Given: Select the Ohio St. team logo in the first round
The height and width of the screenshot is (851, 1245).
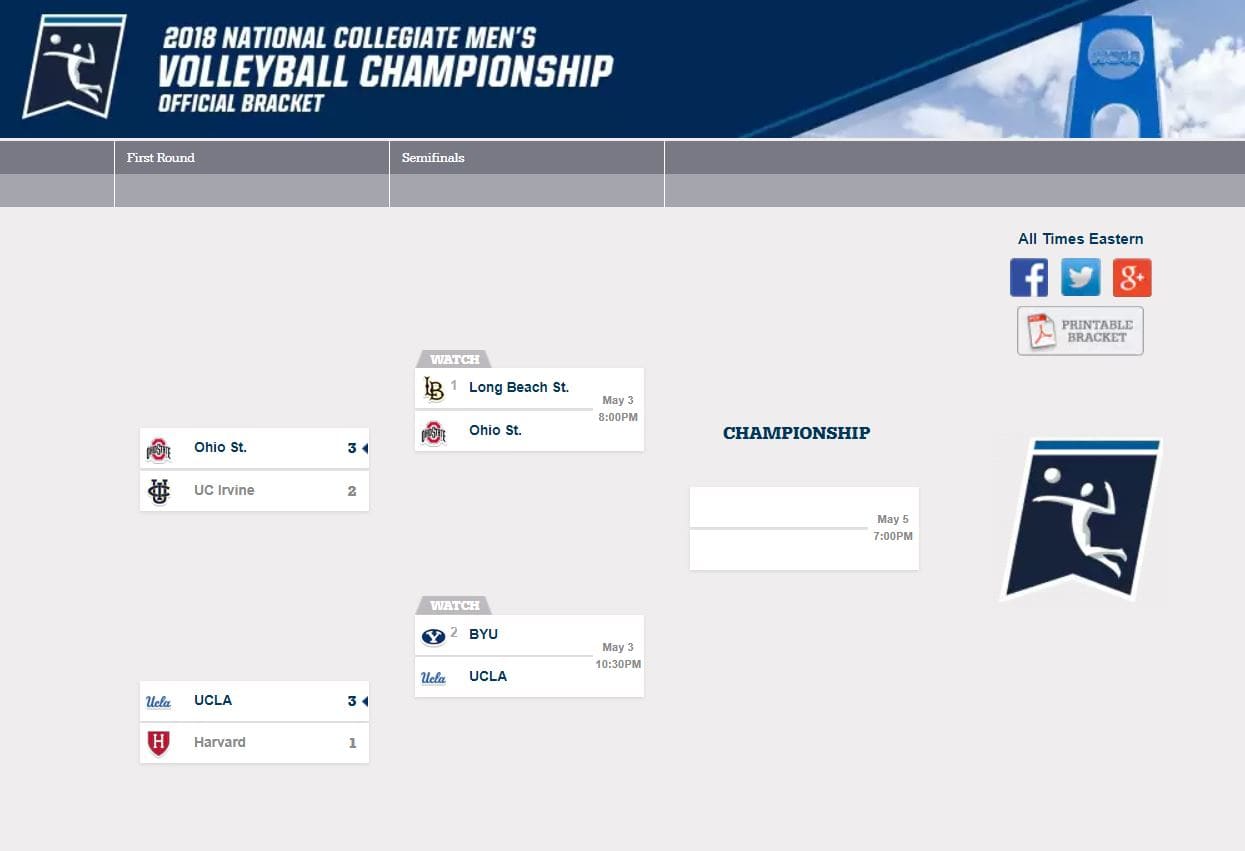Looking at the screenshot, I should pyautogui.click(x=160, y=448).
